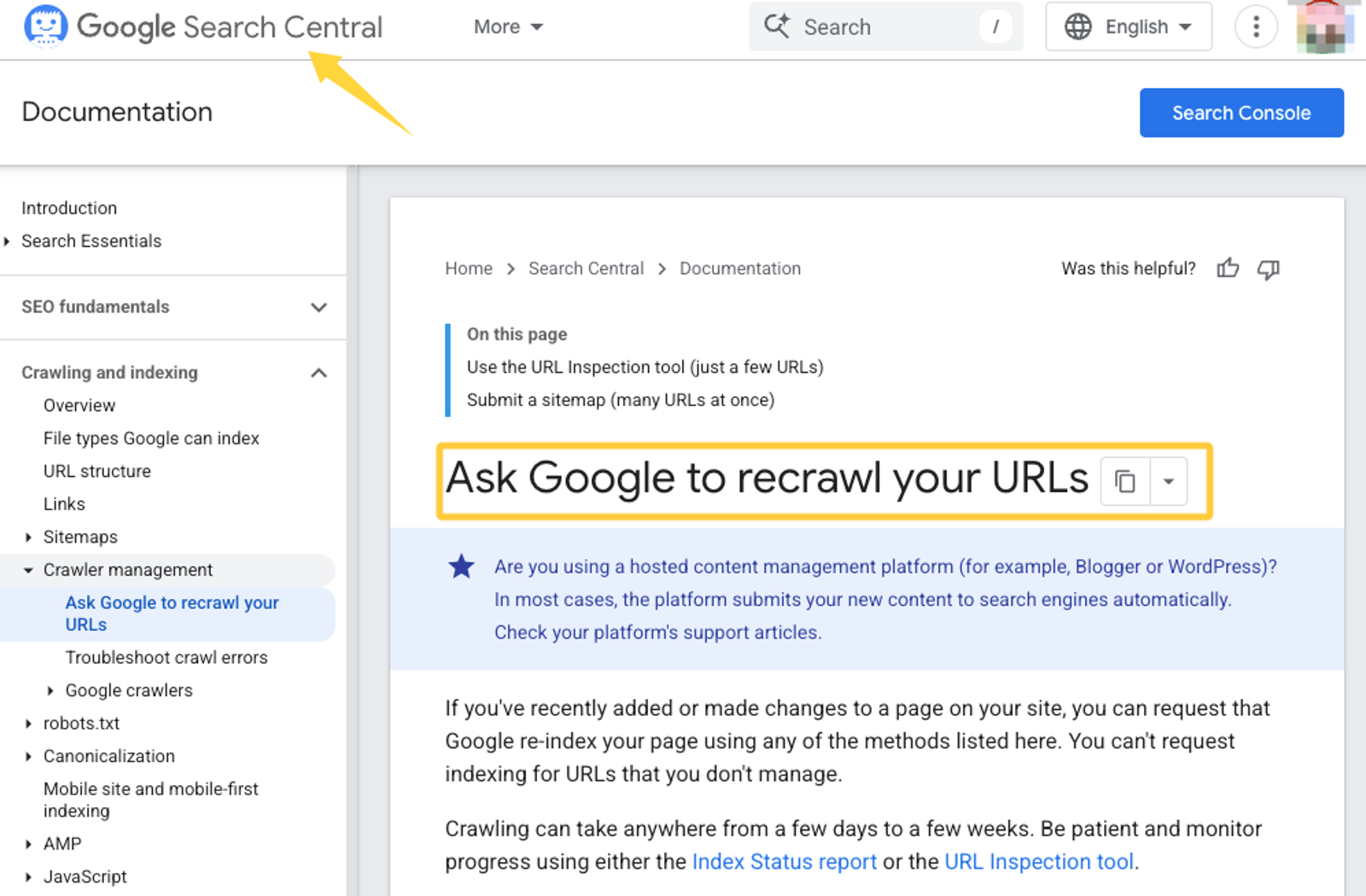Copy page using the copy icon

[1125, 481]
